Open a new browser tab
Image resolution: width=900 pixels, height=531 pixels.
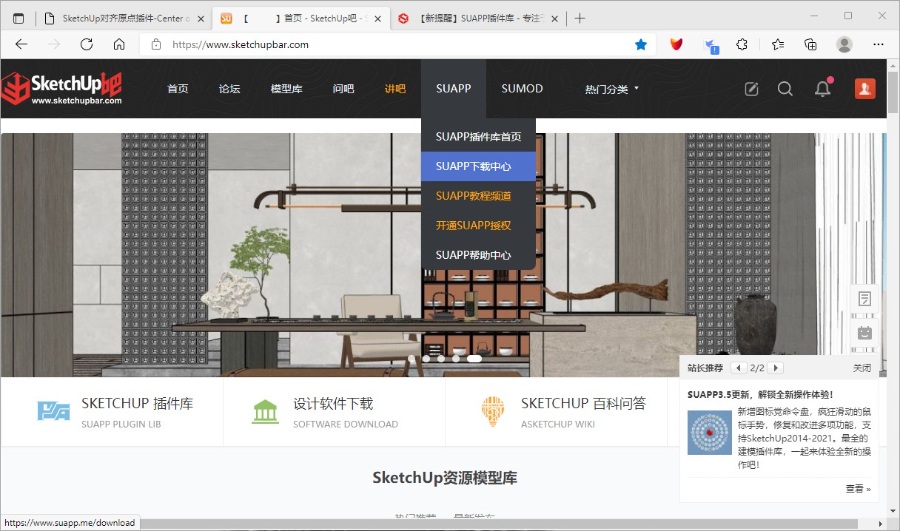[x=580, y=18]
